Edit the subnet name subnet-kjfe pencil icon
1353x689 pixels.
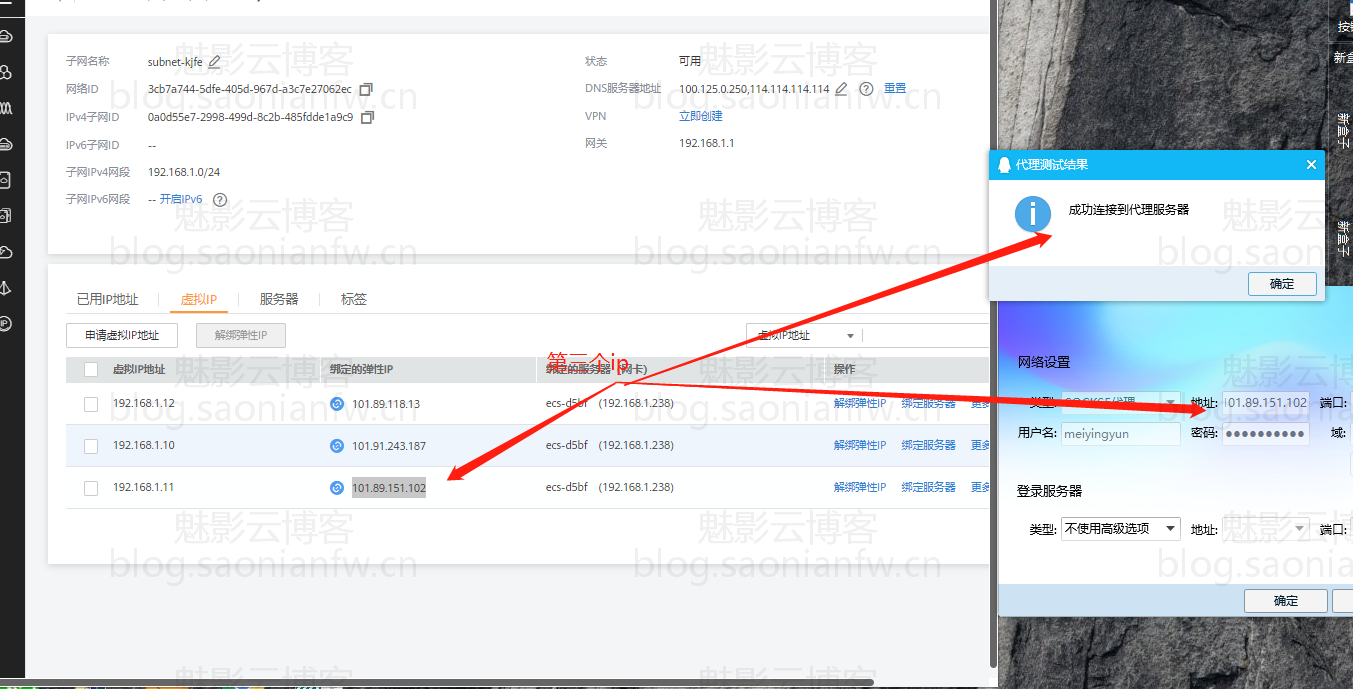pyautogui.click(x=214, y=62)
